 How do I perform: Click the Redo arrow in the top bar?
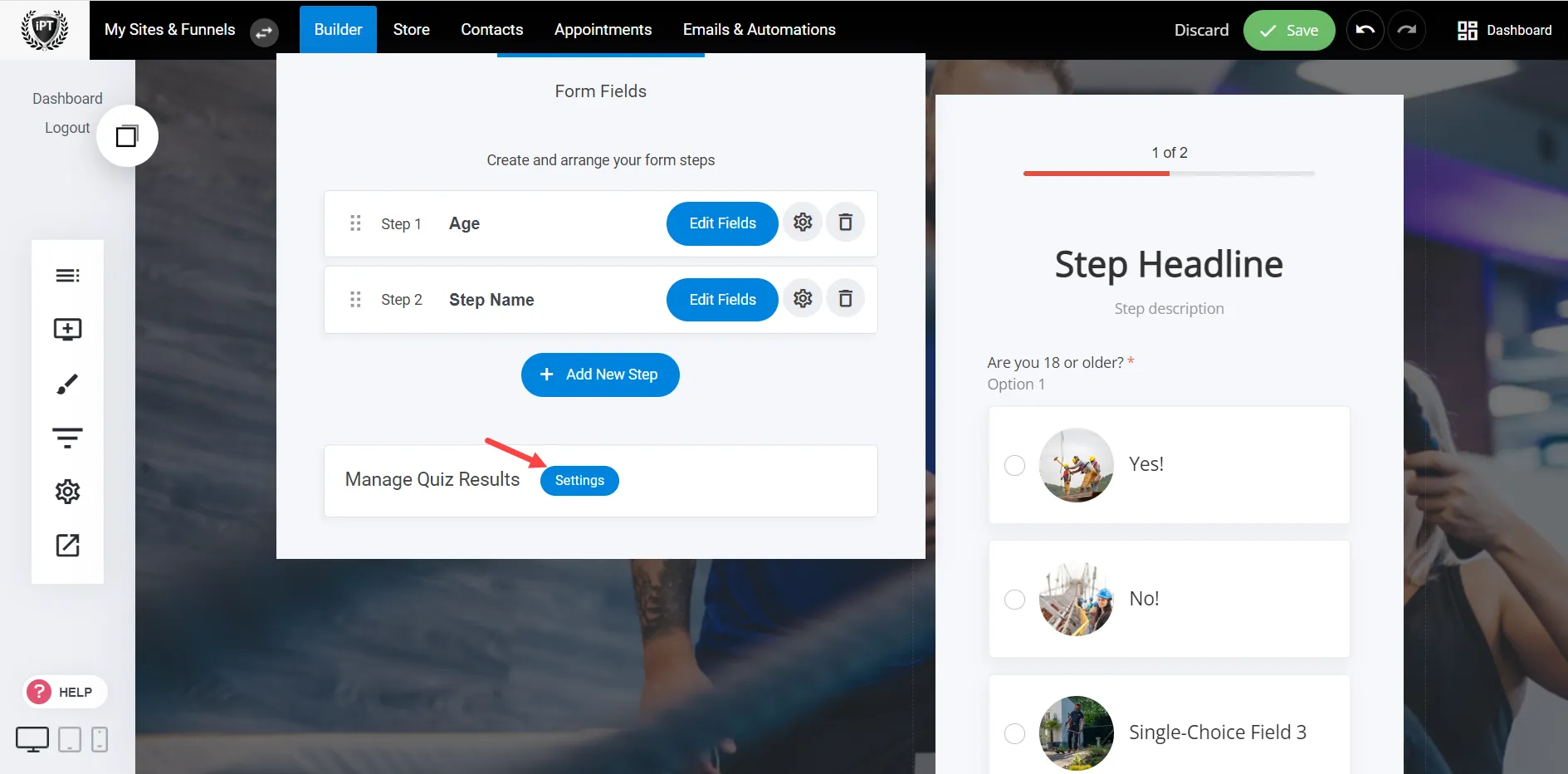(1407, 30)
